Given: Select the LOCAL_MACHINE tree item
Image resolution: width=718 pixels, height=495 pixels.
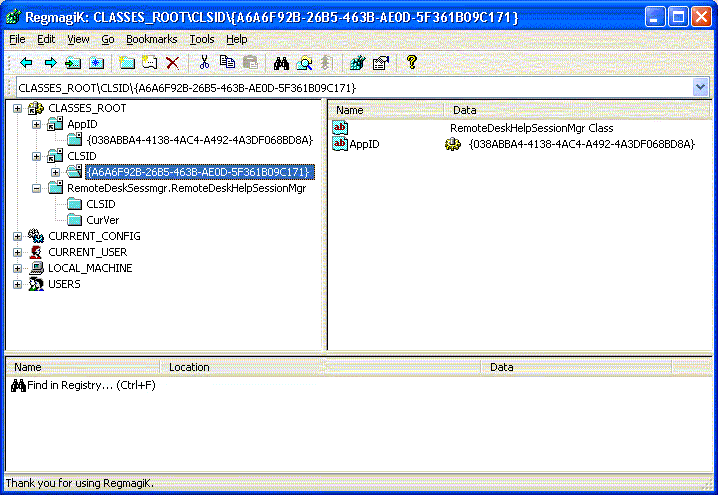Looking at the screenshot, I should (90, 268).
